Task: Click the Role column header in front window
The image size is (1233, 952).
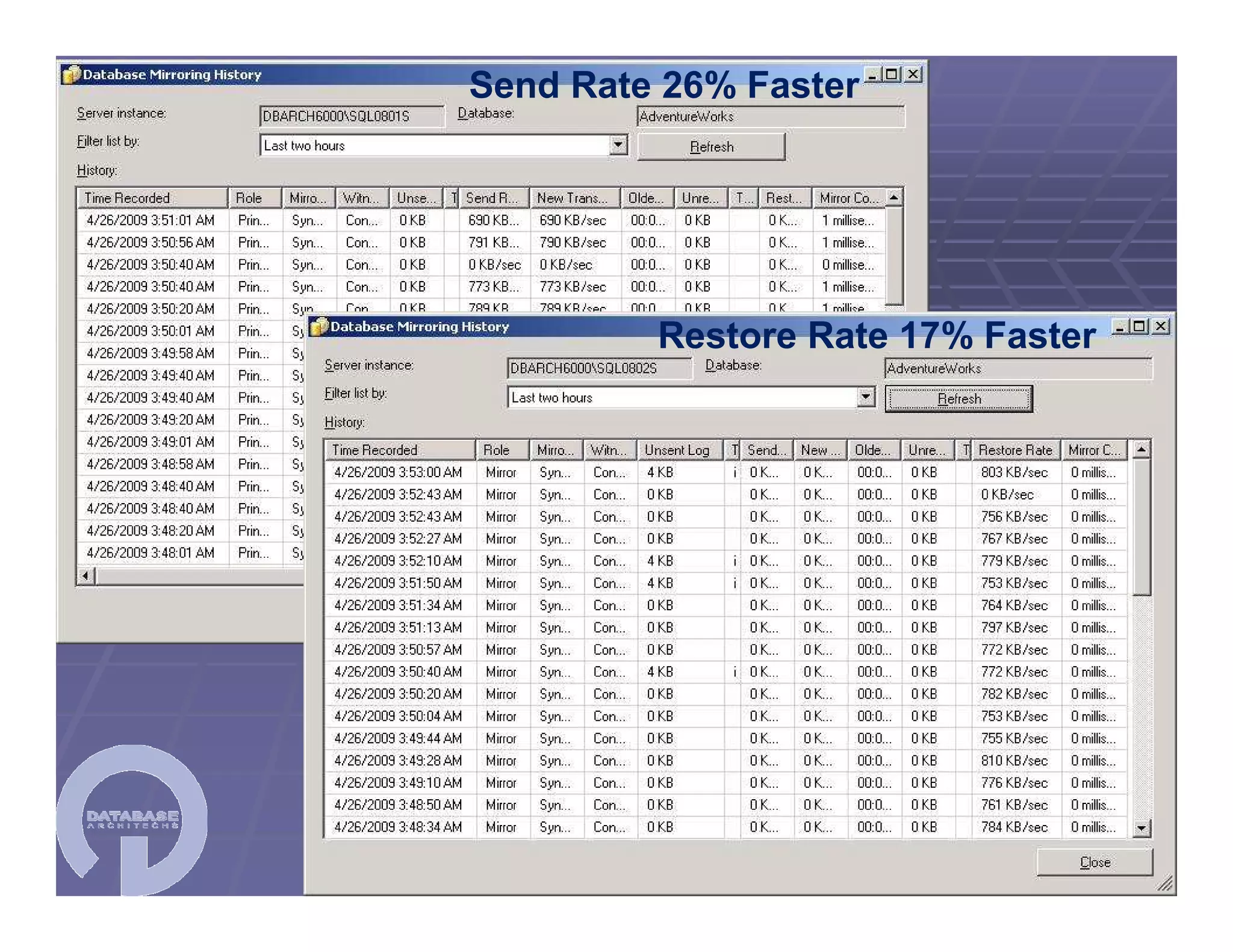Action: pos(503,450)
